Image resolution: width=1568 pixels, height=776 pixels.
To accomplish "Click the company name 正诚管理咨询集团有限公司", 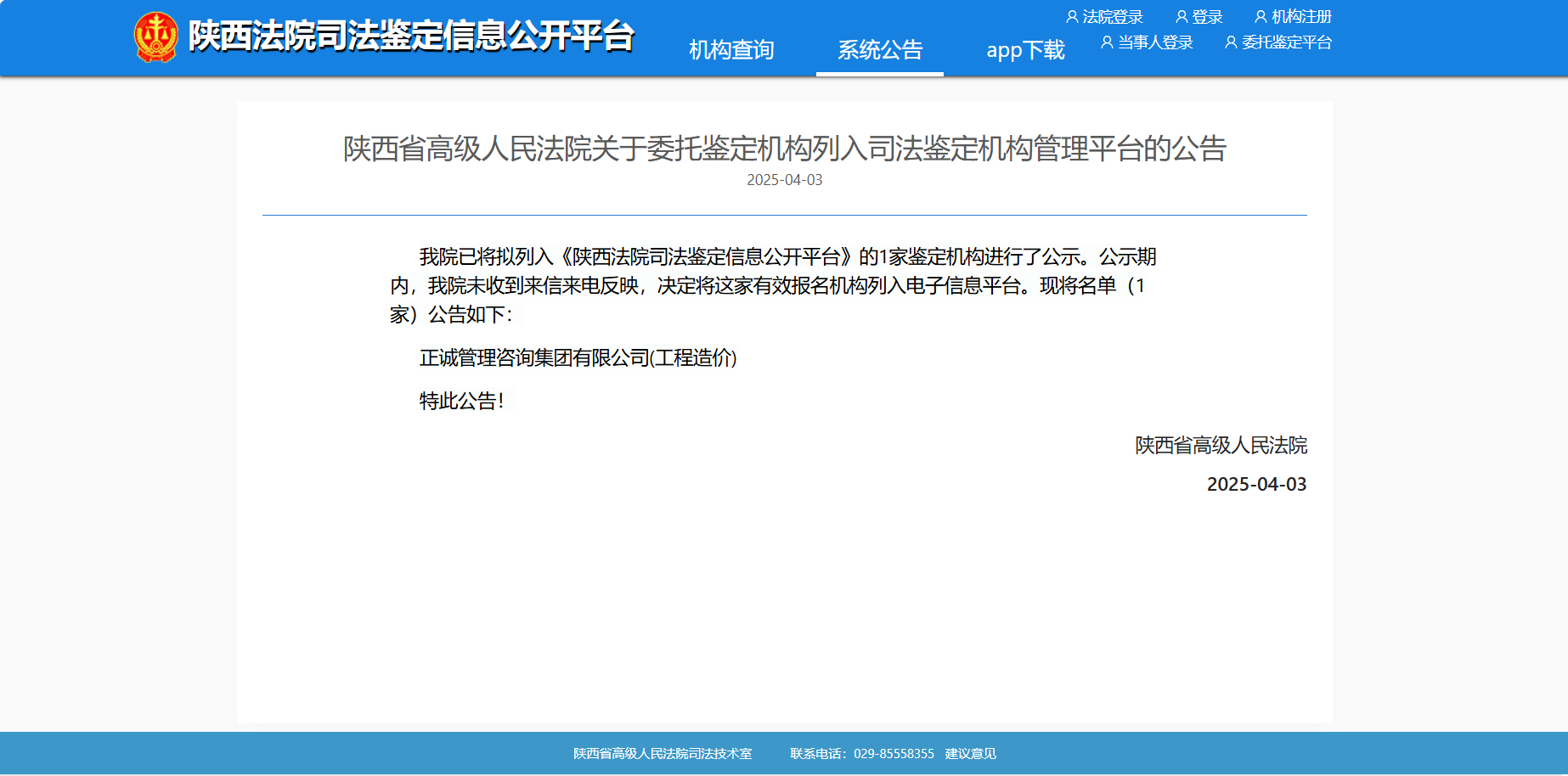I will pyautogui.click(x=534, y=358).
